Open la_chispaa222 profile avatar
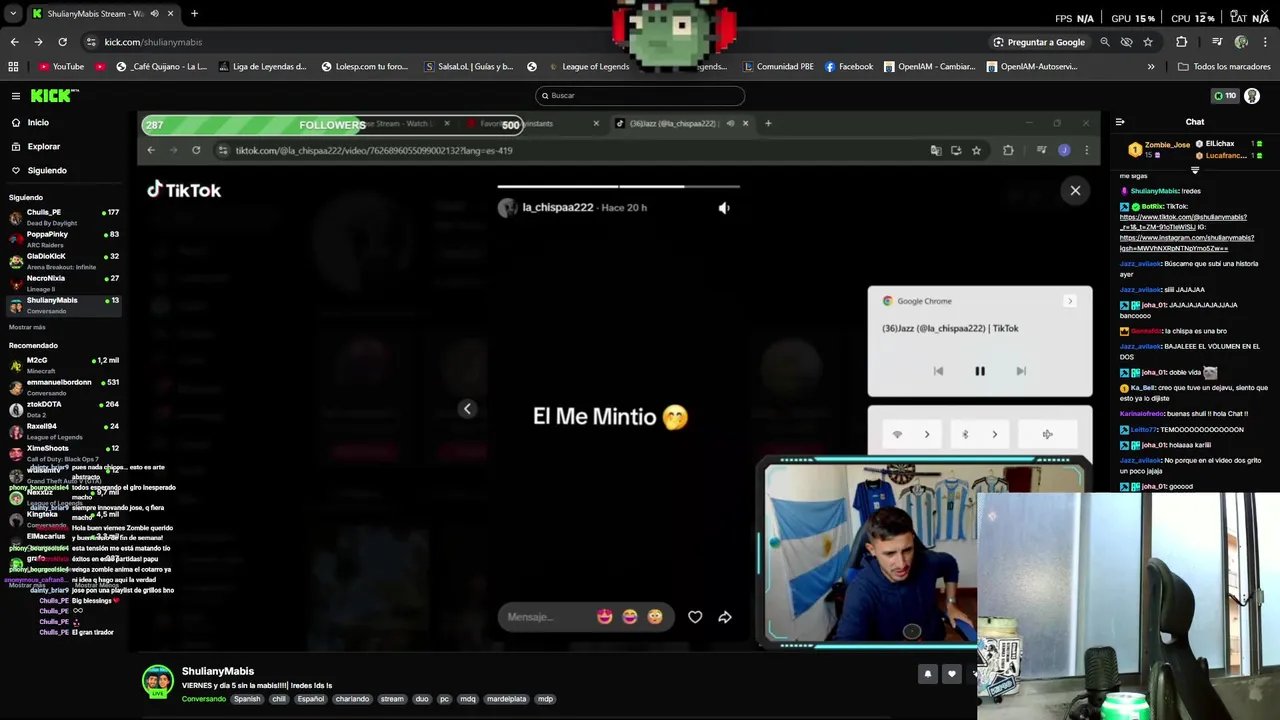The height and width of the screenshot is (720, 1280). coord(507,207)
